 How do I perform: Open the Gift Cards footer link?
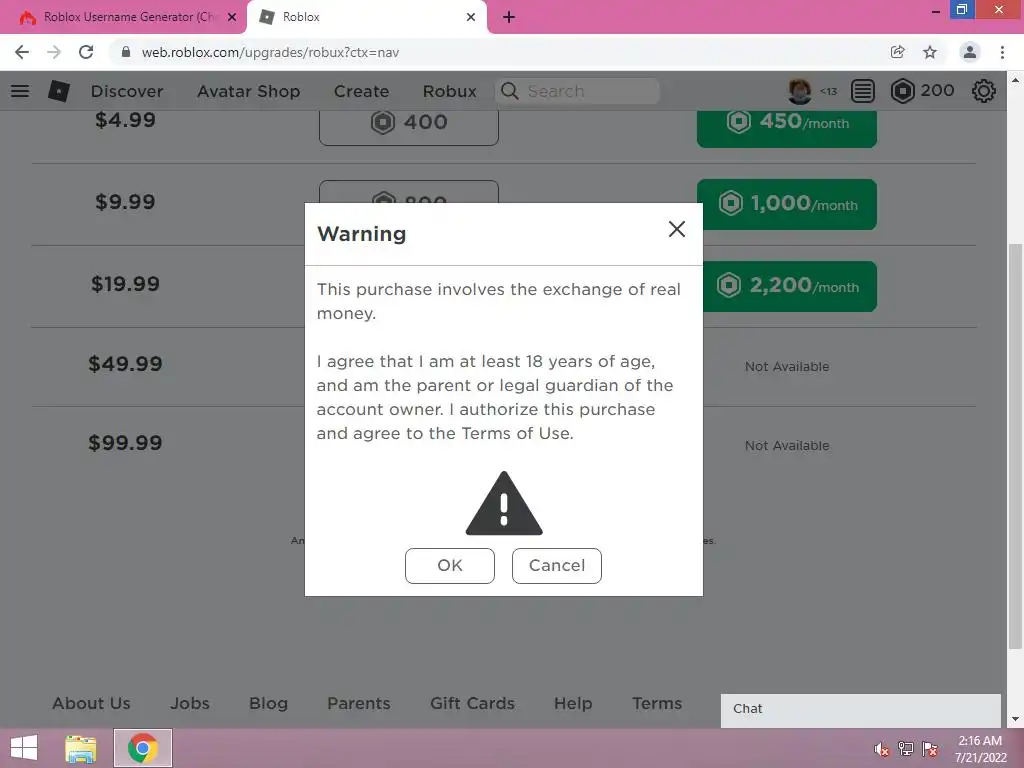472,703
